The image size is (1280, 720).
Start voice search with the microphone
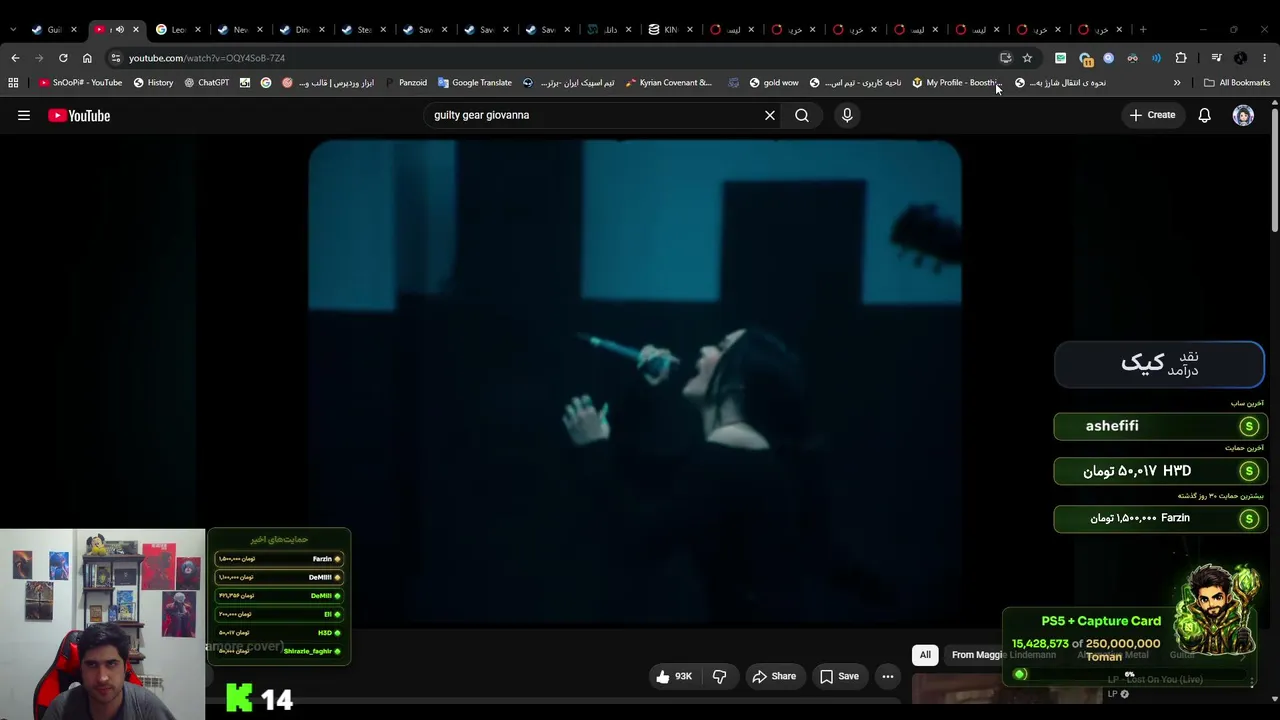tap(847, 115)
